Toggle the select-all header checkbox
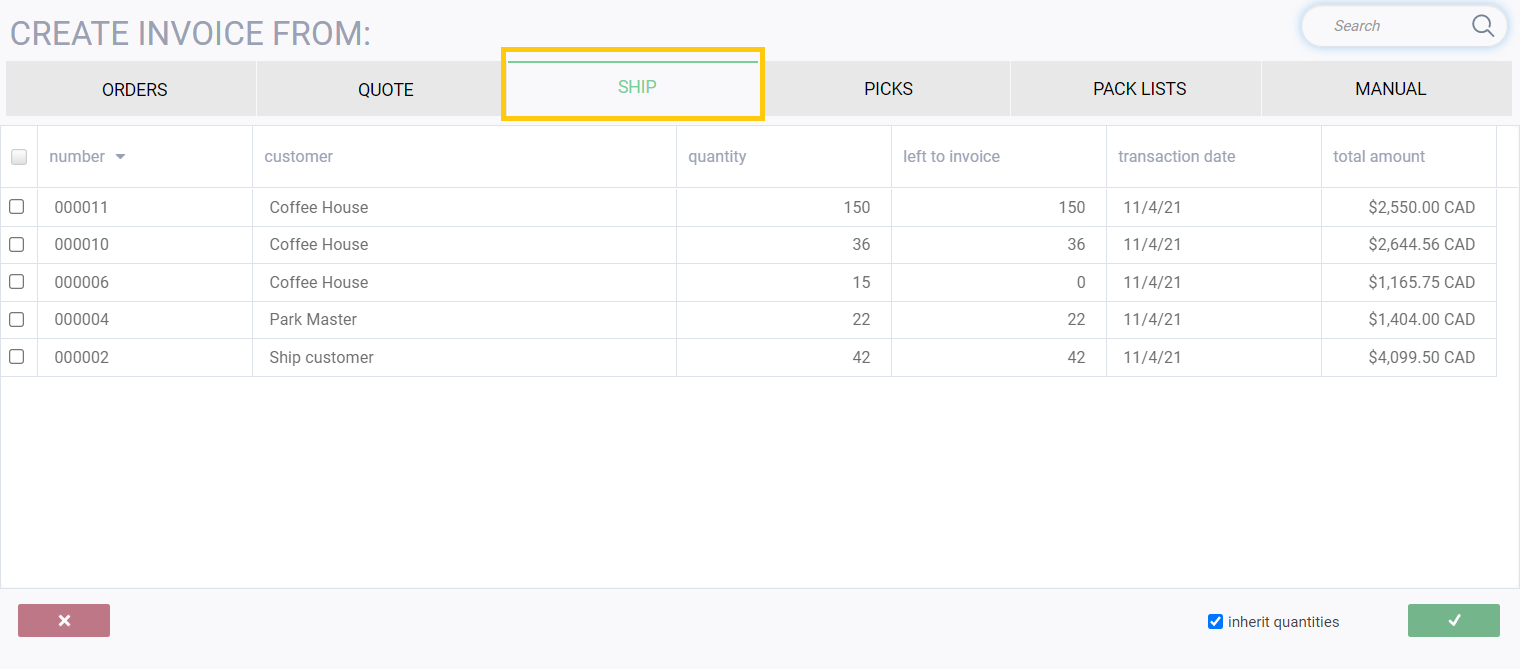Image resolution: width=1520 pixels, height=669 pixels. point(19,157)
